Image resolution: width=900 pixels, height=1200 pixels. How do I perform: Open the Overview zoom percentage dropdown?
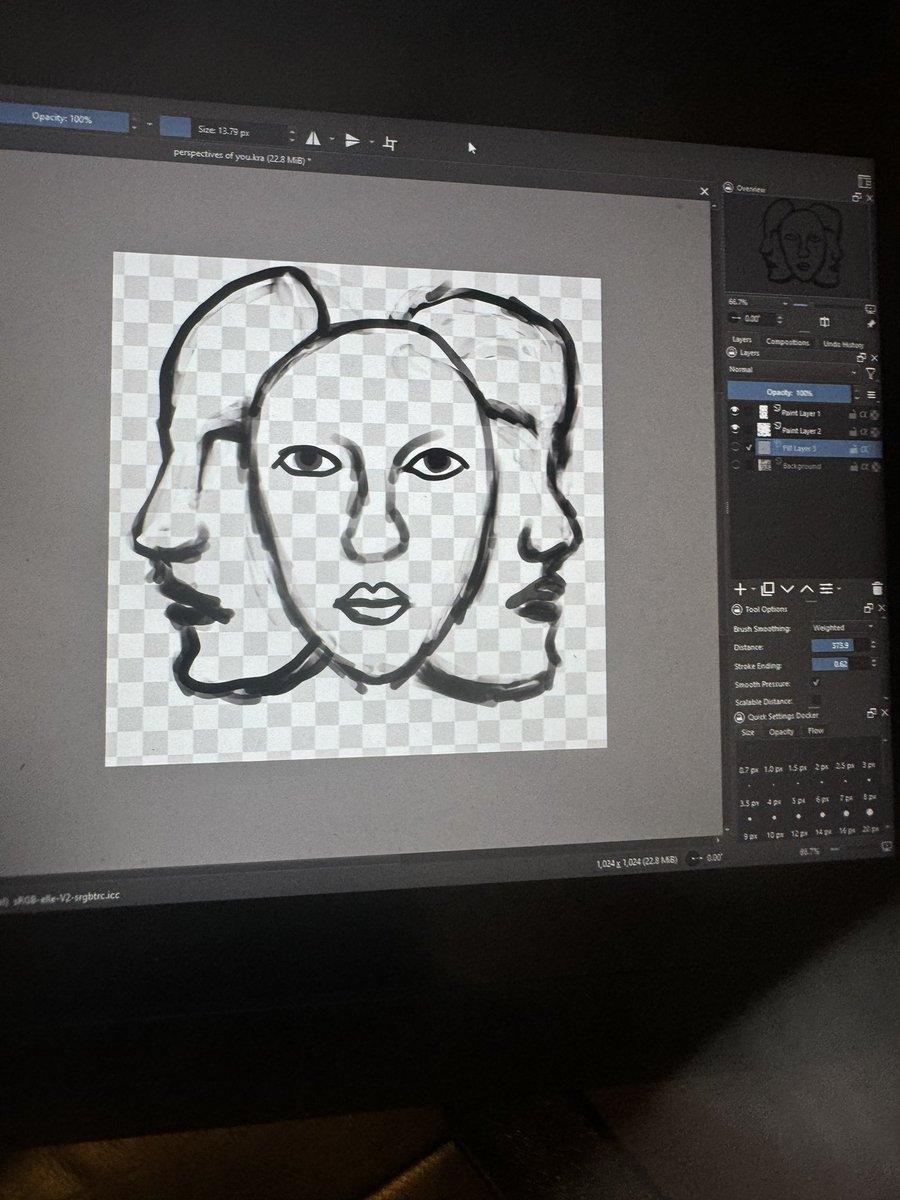pos(784,303)
